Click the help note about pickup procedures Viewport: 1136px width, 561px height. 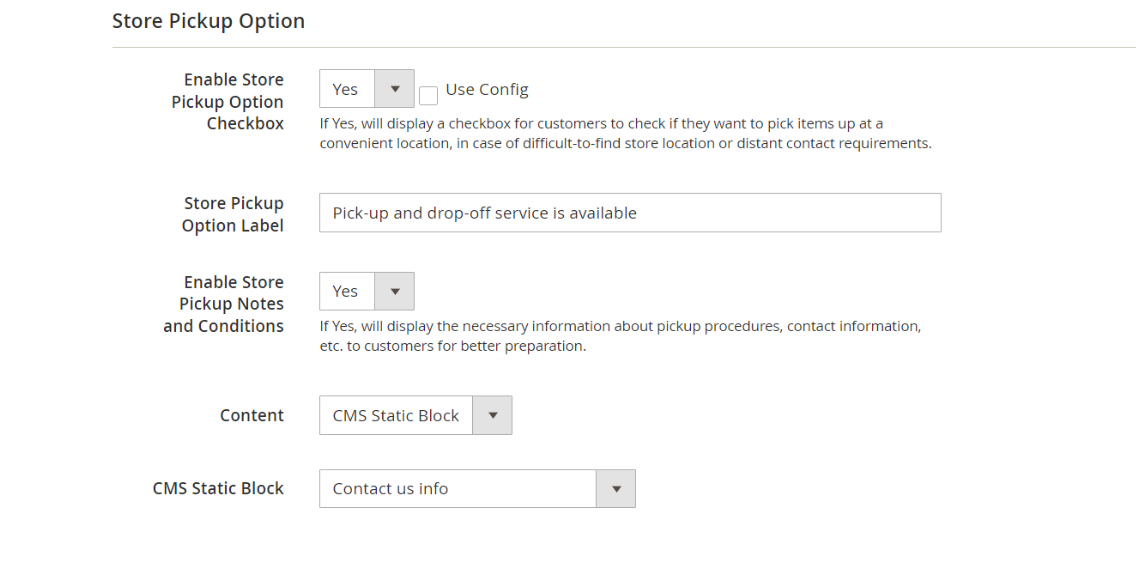coord(620,336)
